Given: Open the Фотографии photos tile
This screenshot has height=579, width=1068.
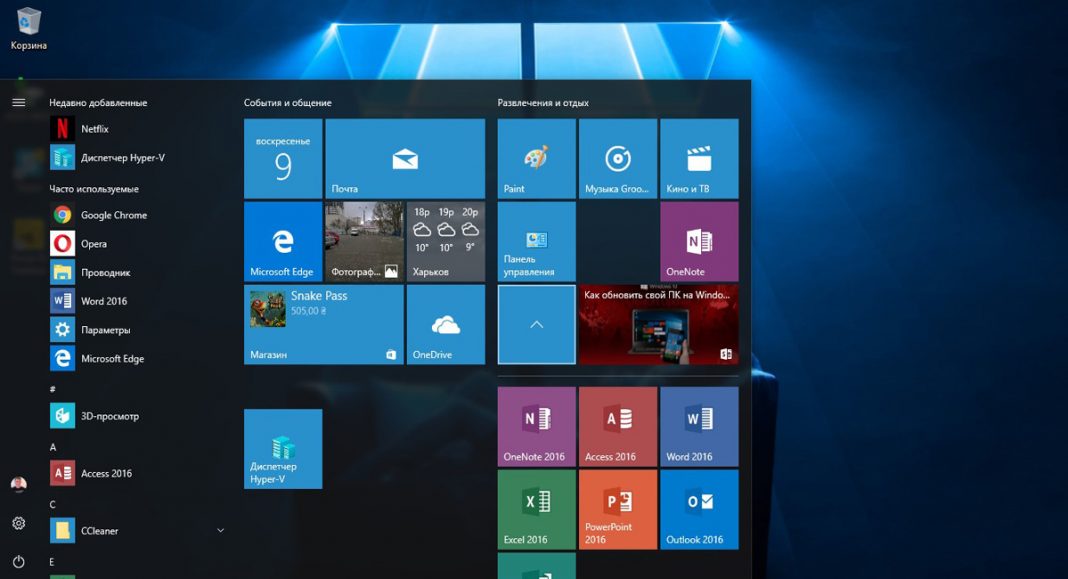Looking at the screenshot, I should pyautogui.click(x=364, y=242).
